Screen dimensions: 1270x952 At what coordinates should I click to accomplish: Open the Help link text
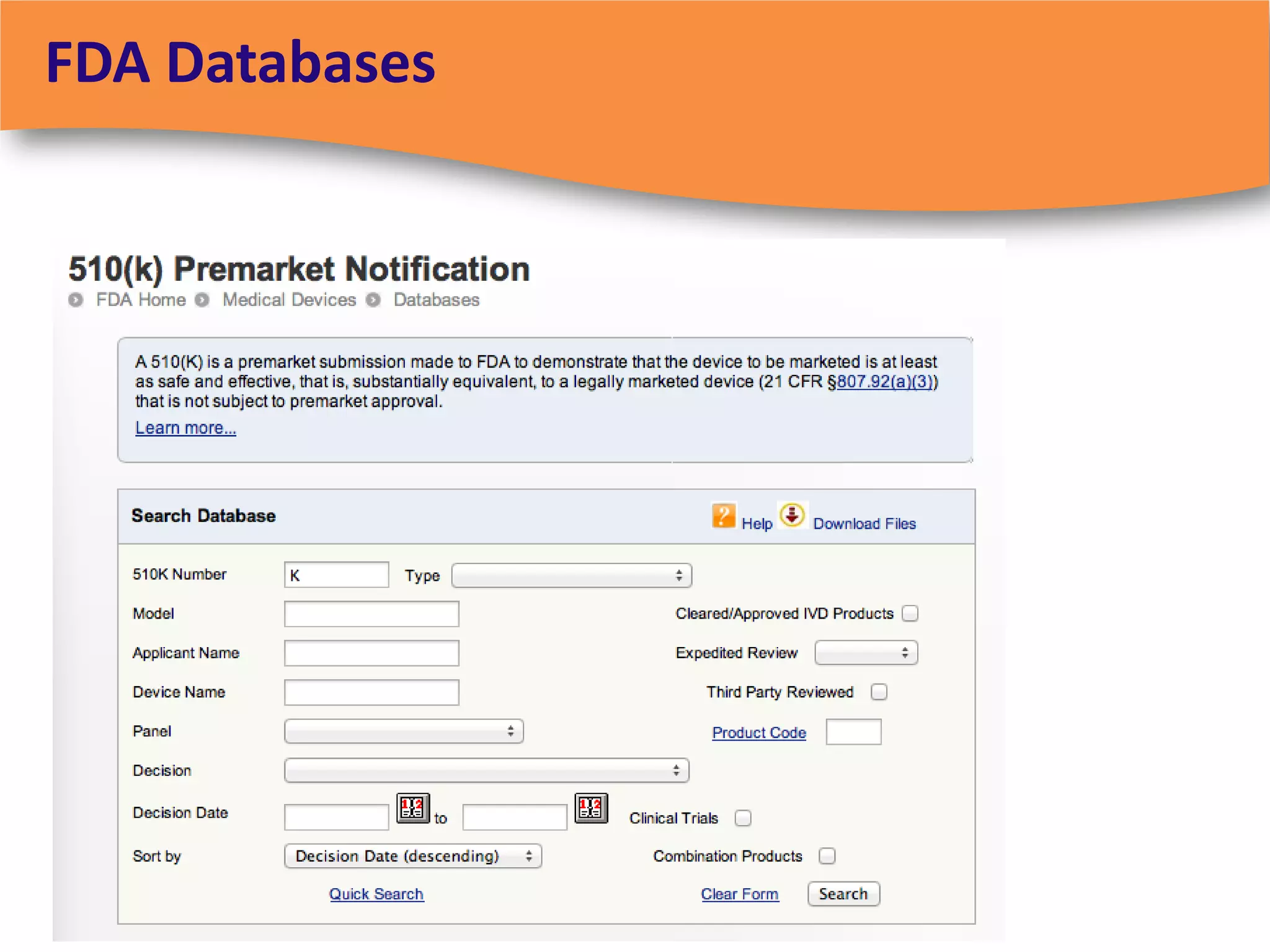757,524
